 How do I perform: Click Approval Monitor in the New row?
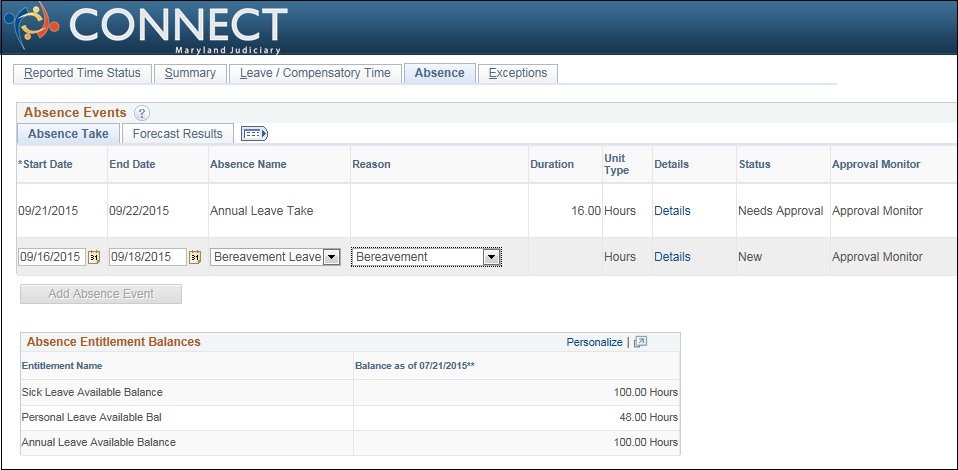click(877, 257)
